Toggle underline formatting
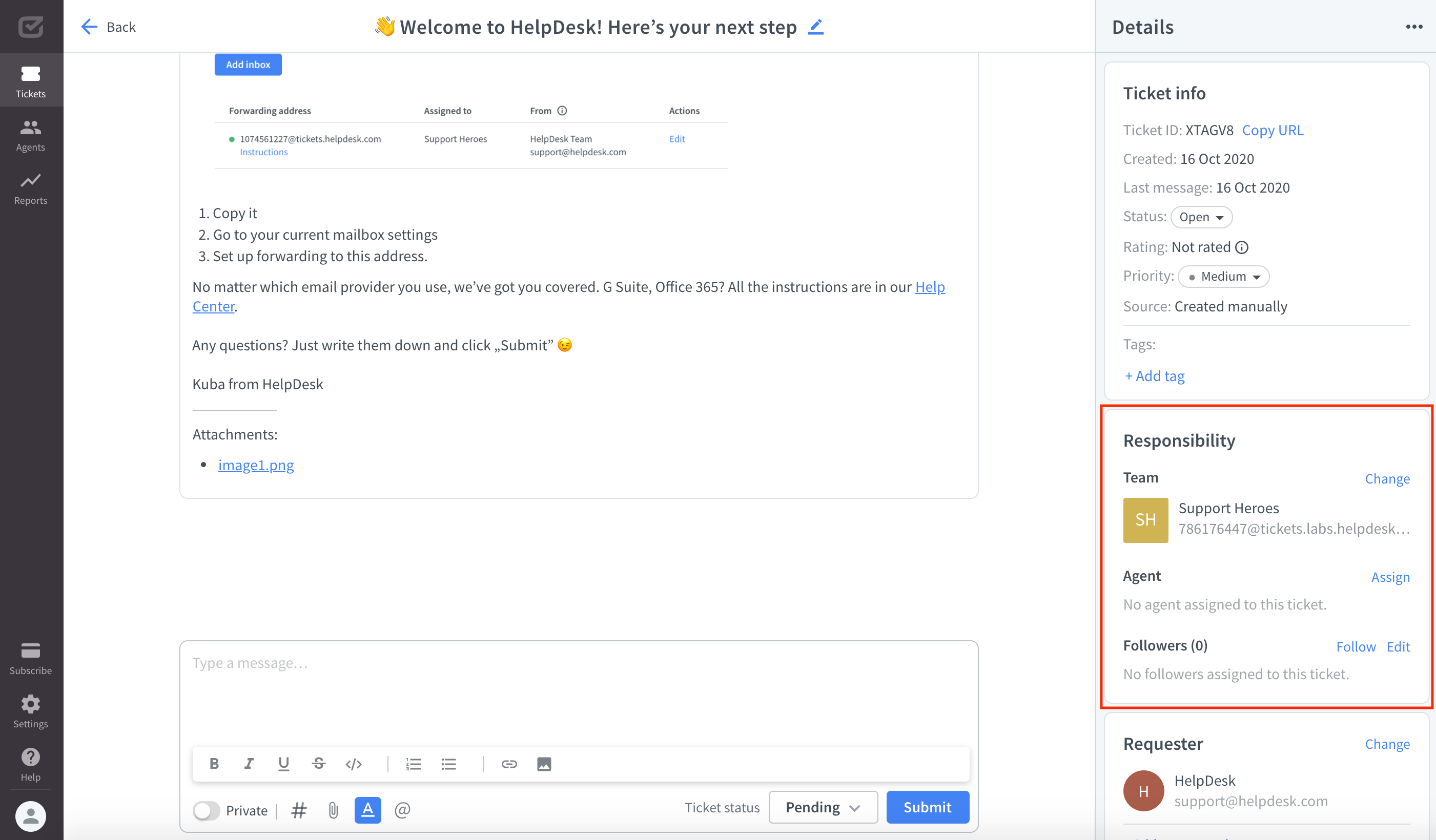The width and height of the screenshot is (1436, 840). [284, 764]
